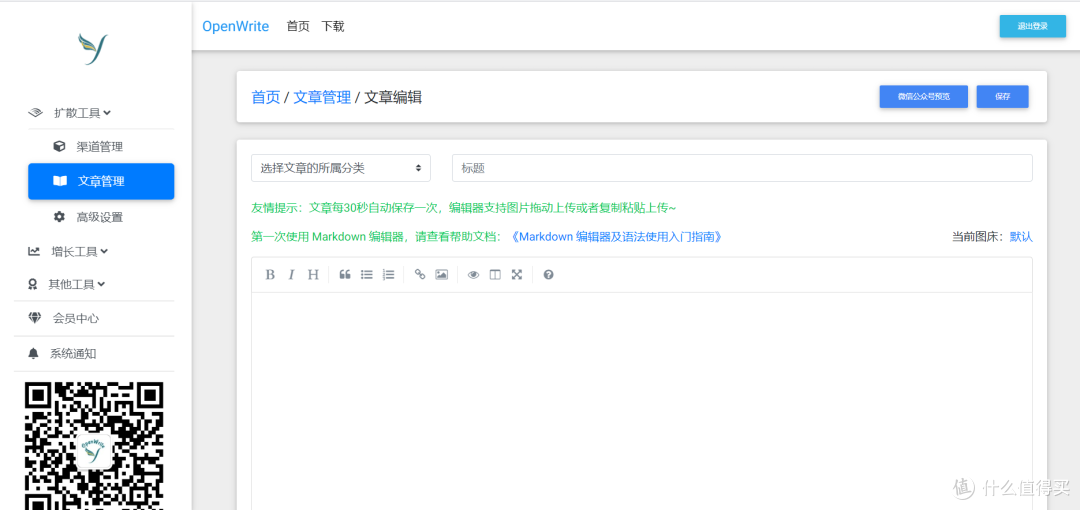Save the article with 保存 button
The image size is (1080, 510).
pos(1002,96)
